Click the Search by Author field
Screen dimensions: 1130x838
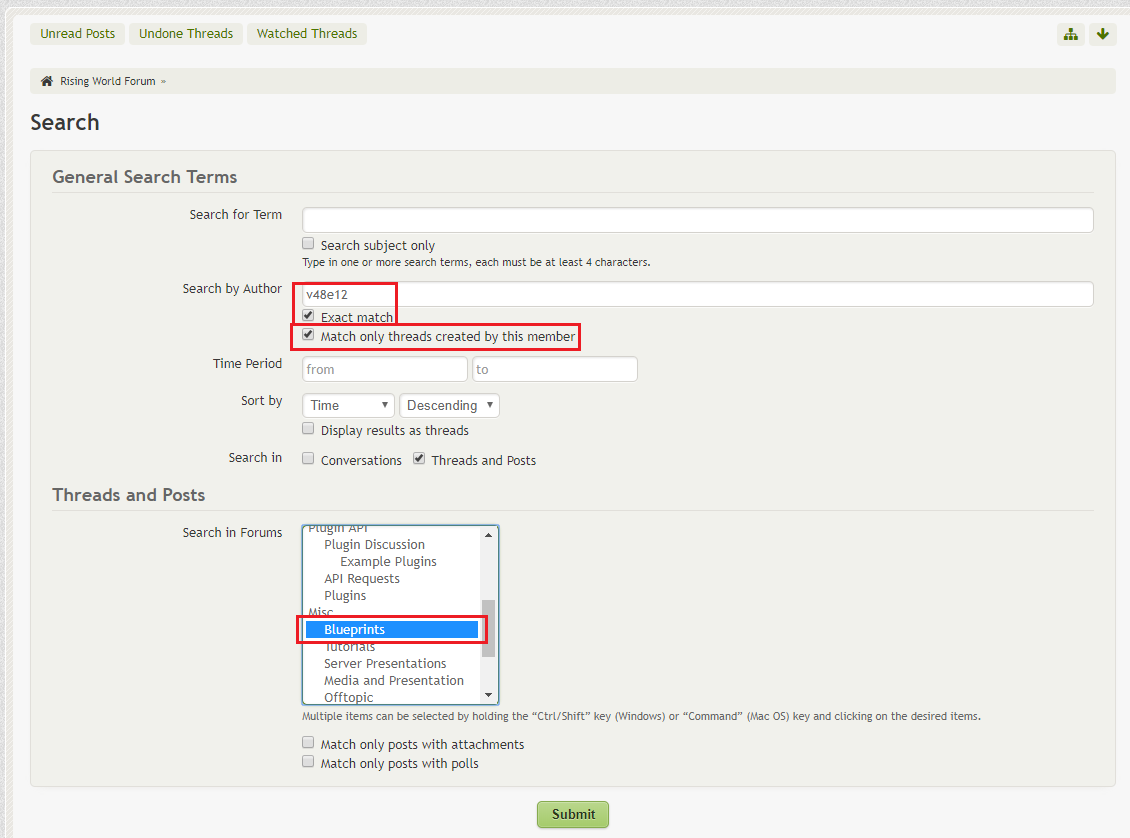tap(698, 294)
